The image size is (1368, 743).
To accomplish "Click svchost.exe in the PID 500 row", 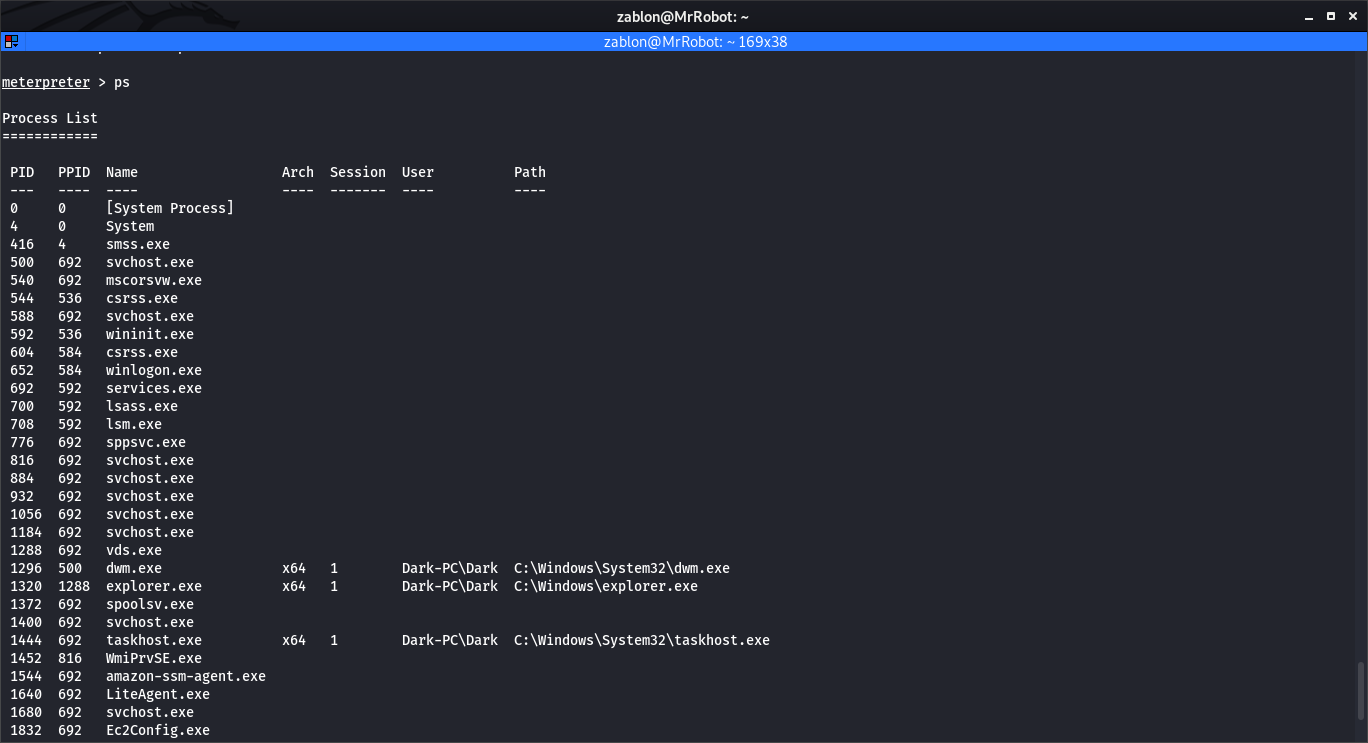I will pyautogui.click(x=150, y=262).
